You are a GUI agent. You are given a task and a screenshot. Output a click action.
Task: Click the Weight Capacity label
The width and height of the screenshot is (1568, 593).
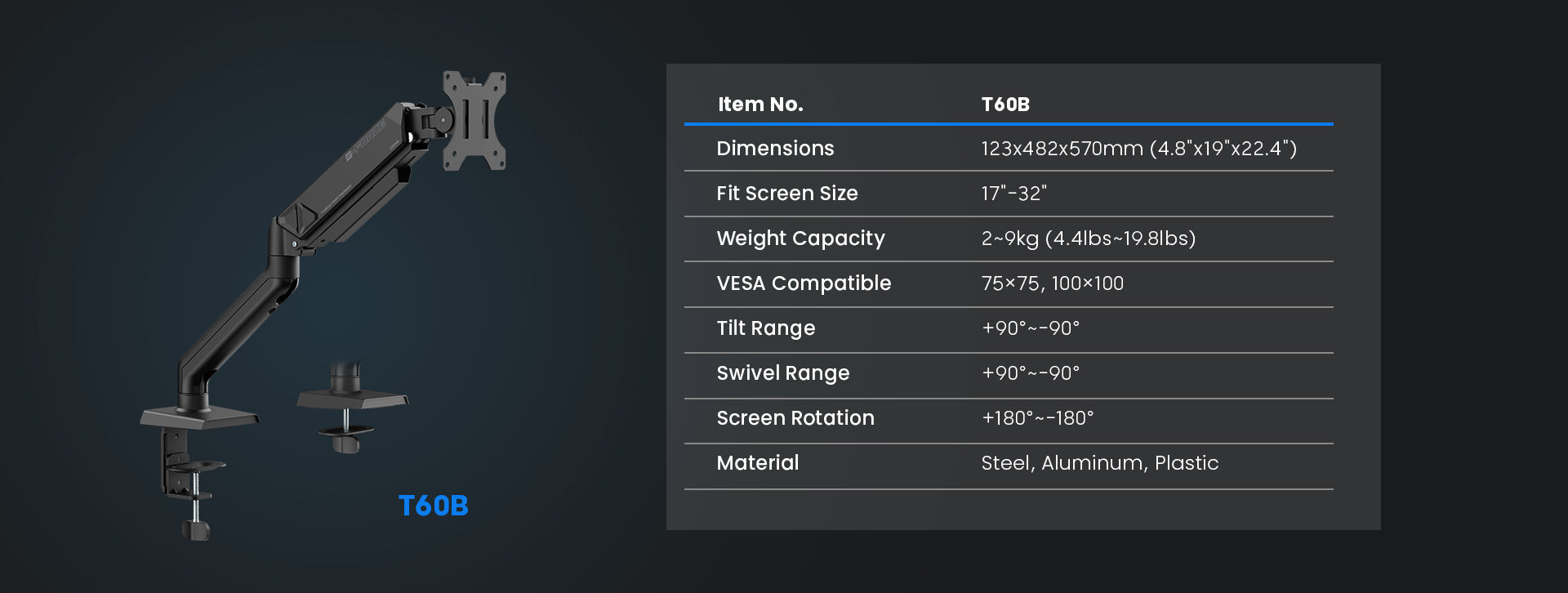pyautogui.click(x=800, y=239)
